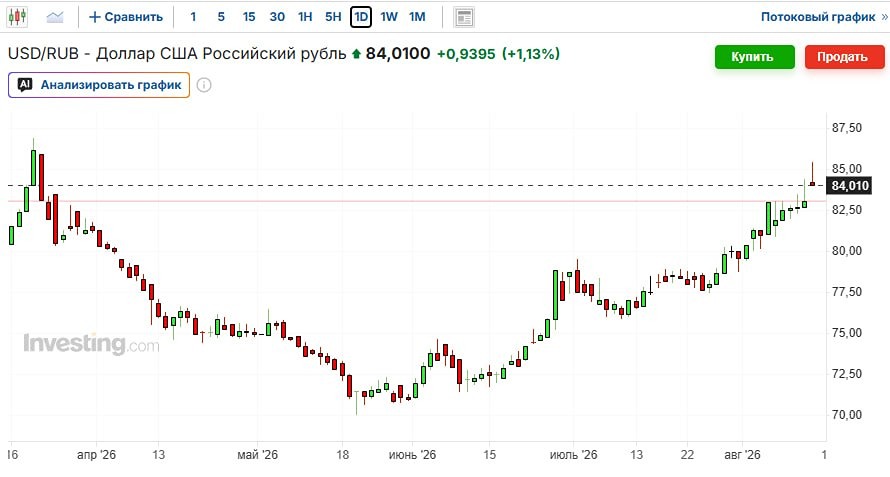Switch to the area chart type icon
This screenshot has height=477, width=890.
pyautogui.click(x=54, y=17)
